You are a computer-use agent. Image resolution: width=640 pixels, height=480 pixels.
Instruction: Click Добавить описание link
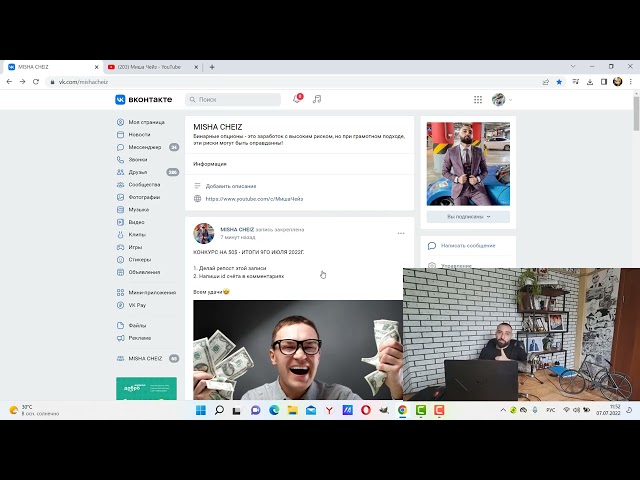[230, 186]
